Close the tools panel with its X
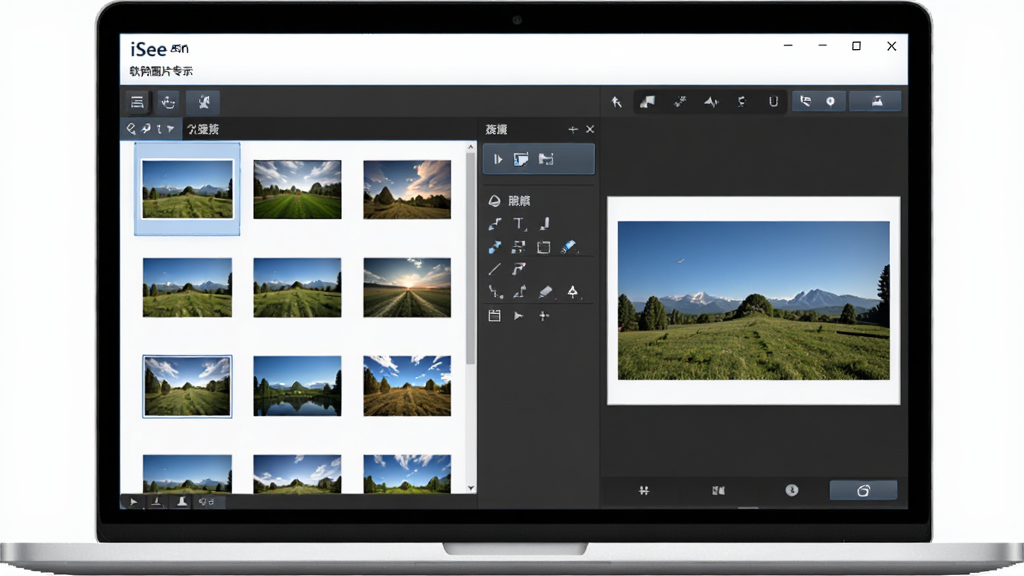Screen dimensions: 1024x576 point(590,129)
